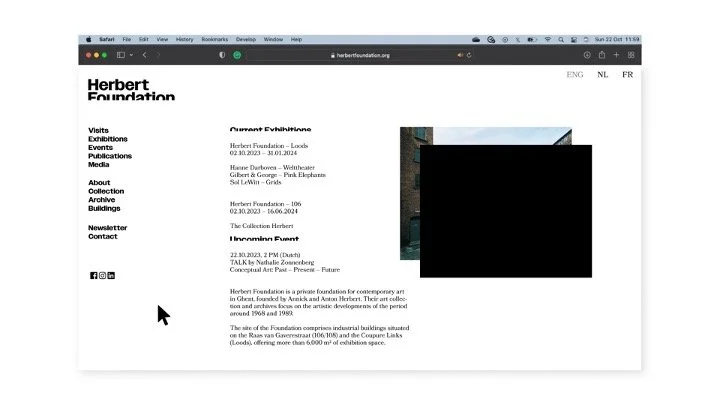Screen dimensions: 720x405
Task: Click the Wi-Fi icon in menu bar
Action: (547, 39)
